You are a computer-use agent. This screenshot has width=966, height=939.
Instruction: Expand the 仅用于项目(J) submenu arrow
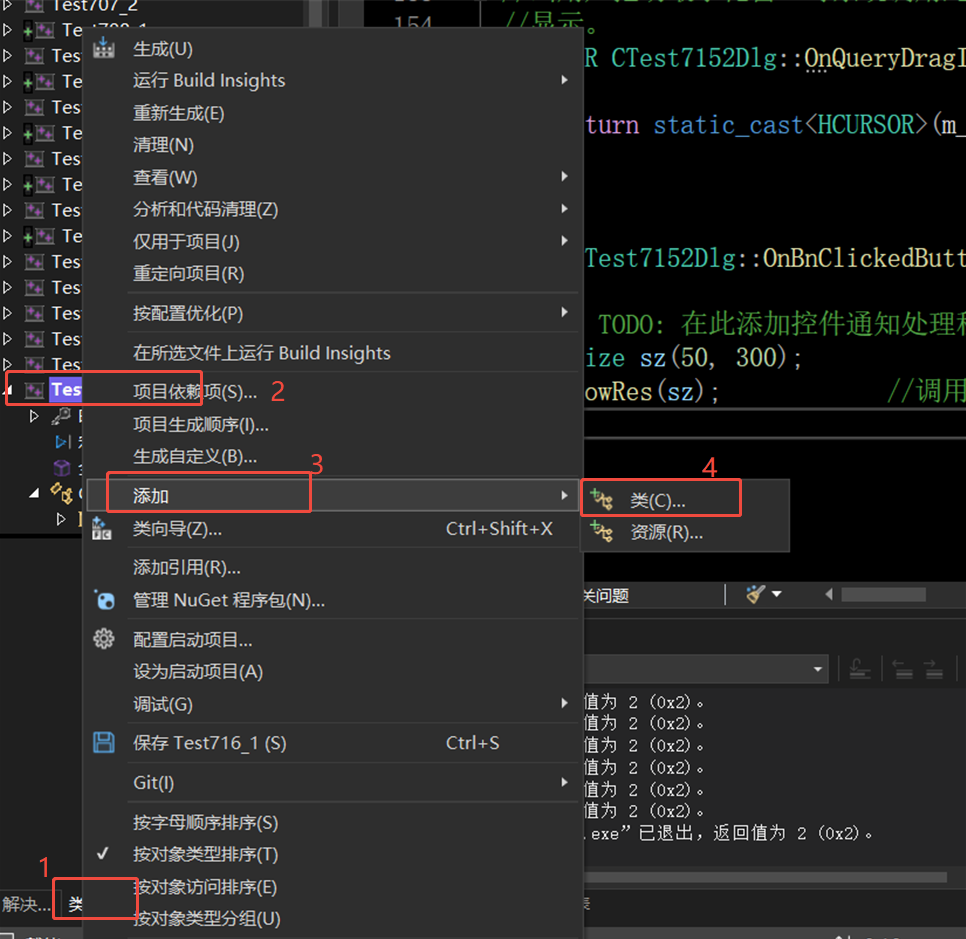[x=564, y=241]
